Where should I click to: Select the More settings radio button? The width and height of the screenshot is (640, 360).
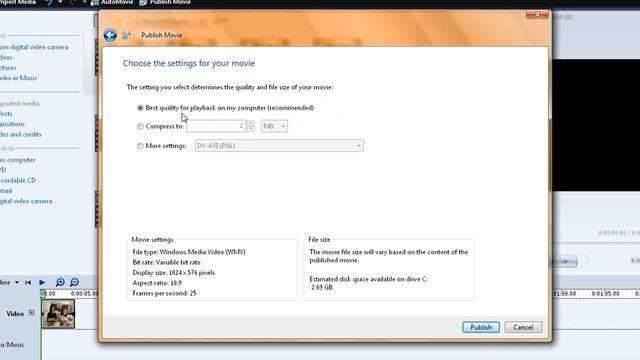[x=140, y=146]
